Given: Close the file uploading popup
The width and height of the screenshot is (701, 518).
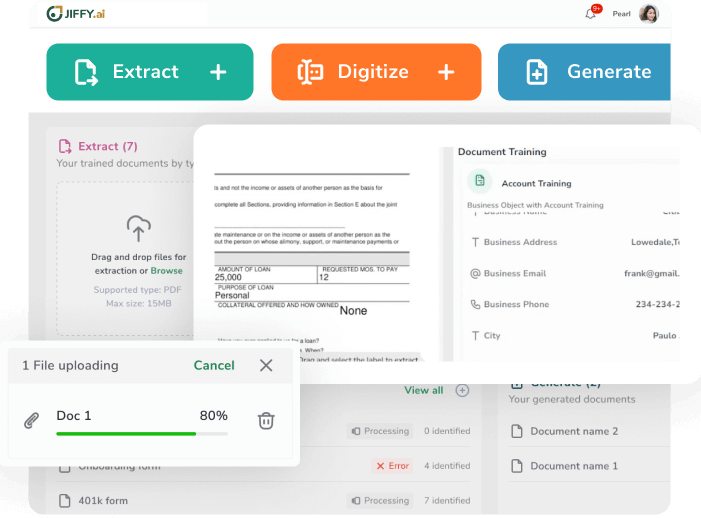Looking at the screenshot, I should click(266, 365).
